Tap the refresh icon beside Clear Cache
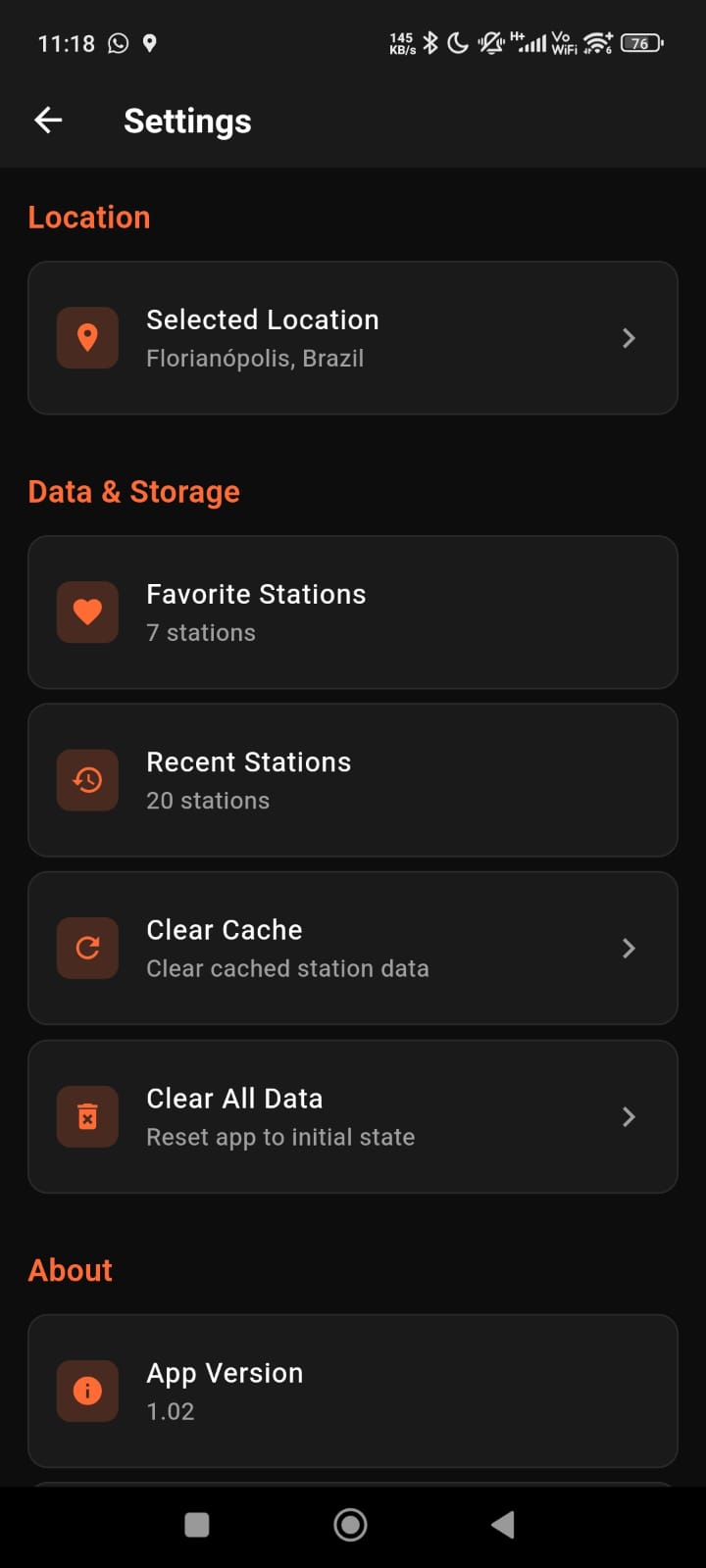The image size is (706, 1568). [x=87, y=948]
